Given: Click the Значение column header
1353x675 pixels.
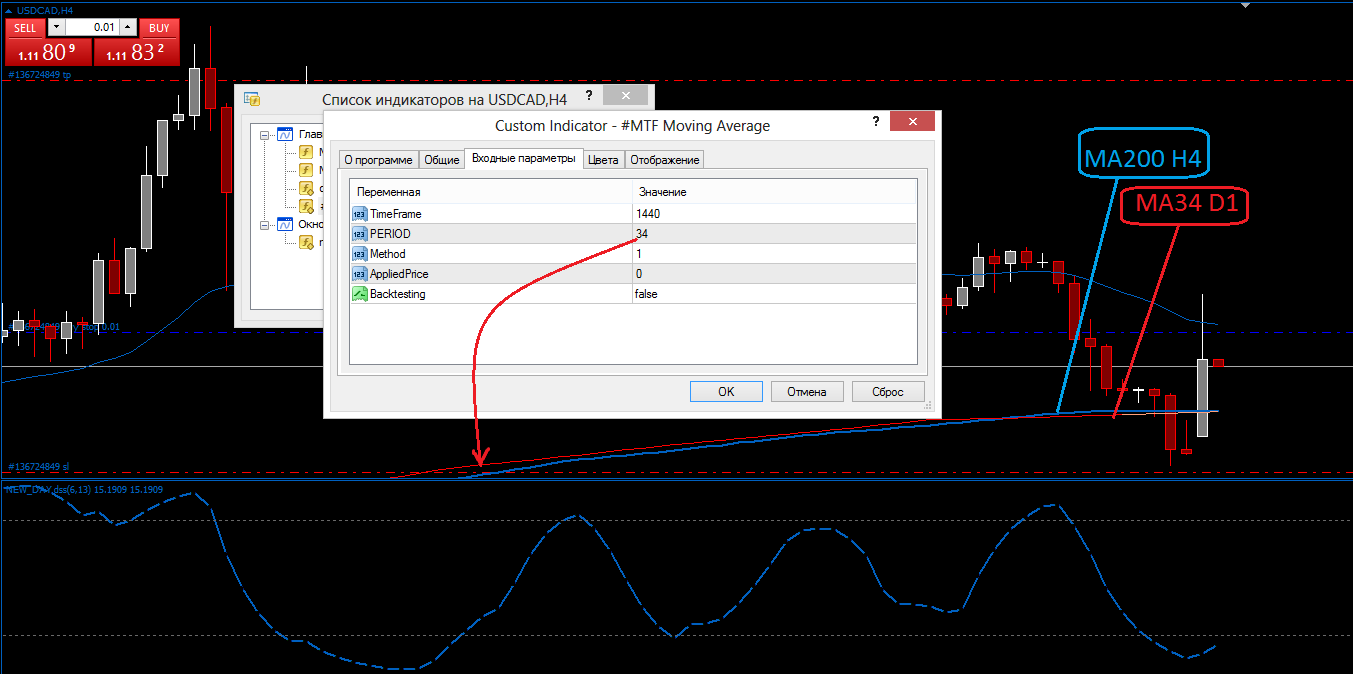Looking at the screenshot, I should [x=775, y=192].
